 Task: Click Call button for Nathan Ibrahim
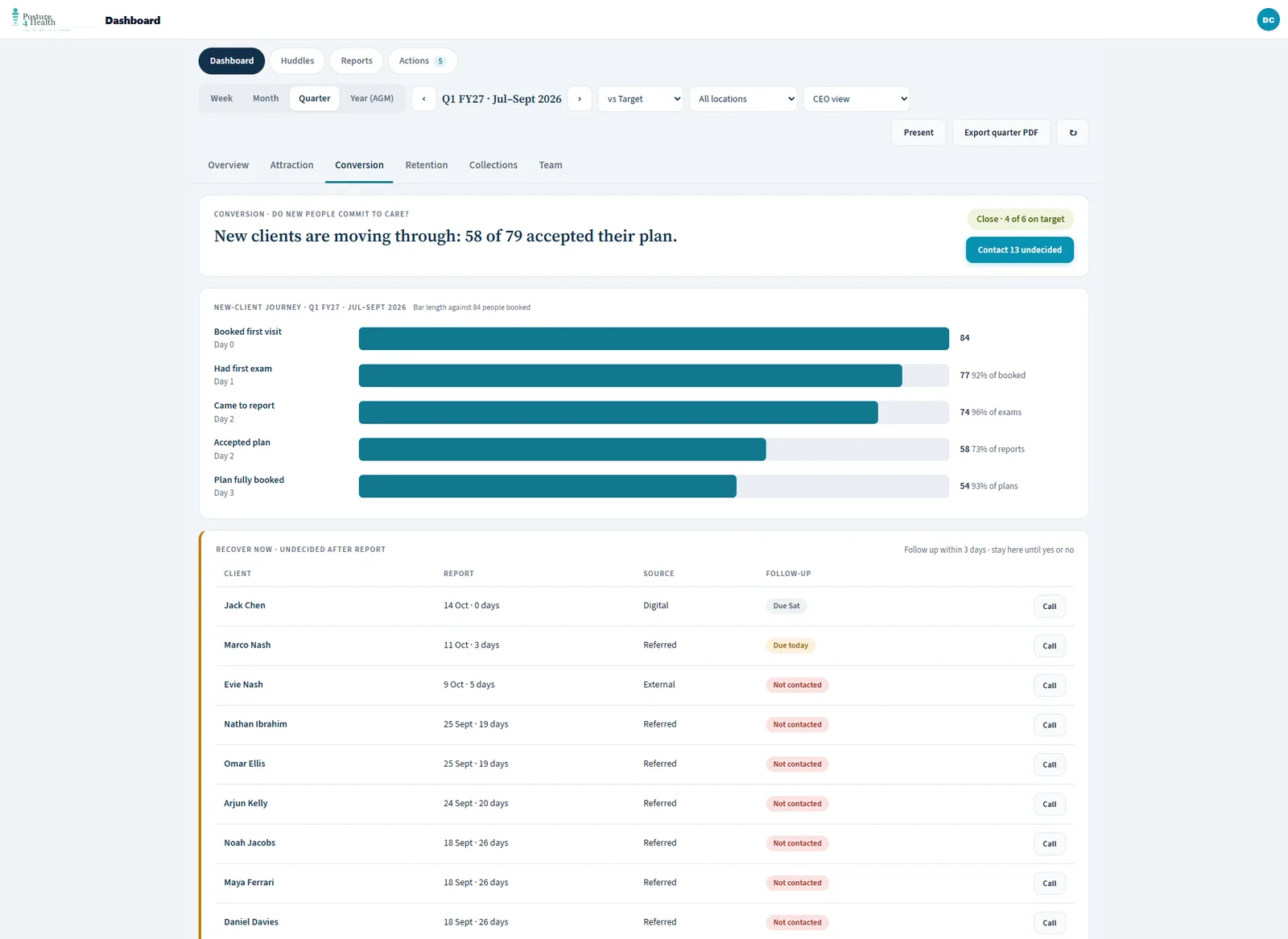[x=1049, y=725]
